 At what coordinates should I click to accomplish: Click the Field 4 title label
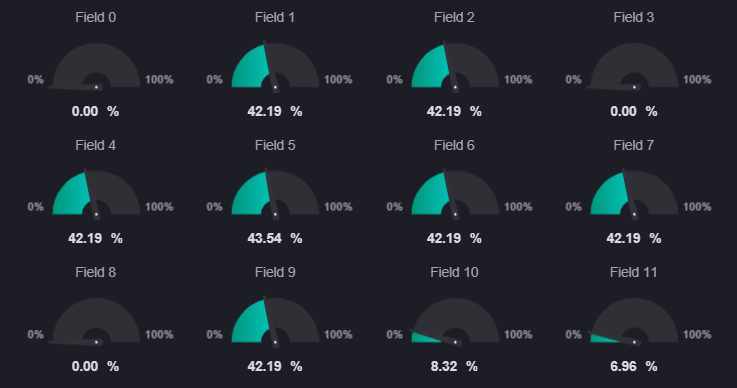pos(95,145)
